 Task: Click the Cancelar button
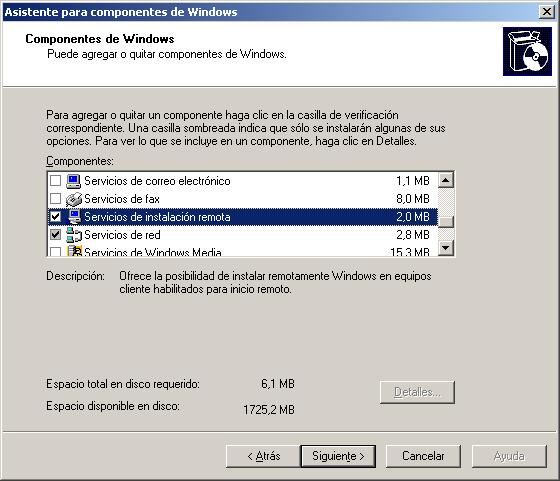point(423,456)
